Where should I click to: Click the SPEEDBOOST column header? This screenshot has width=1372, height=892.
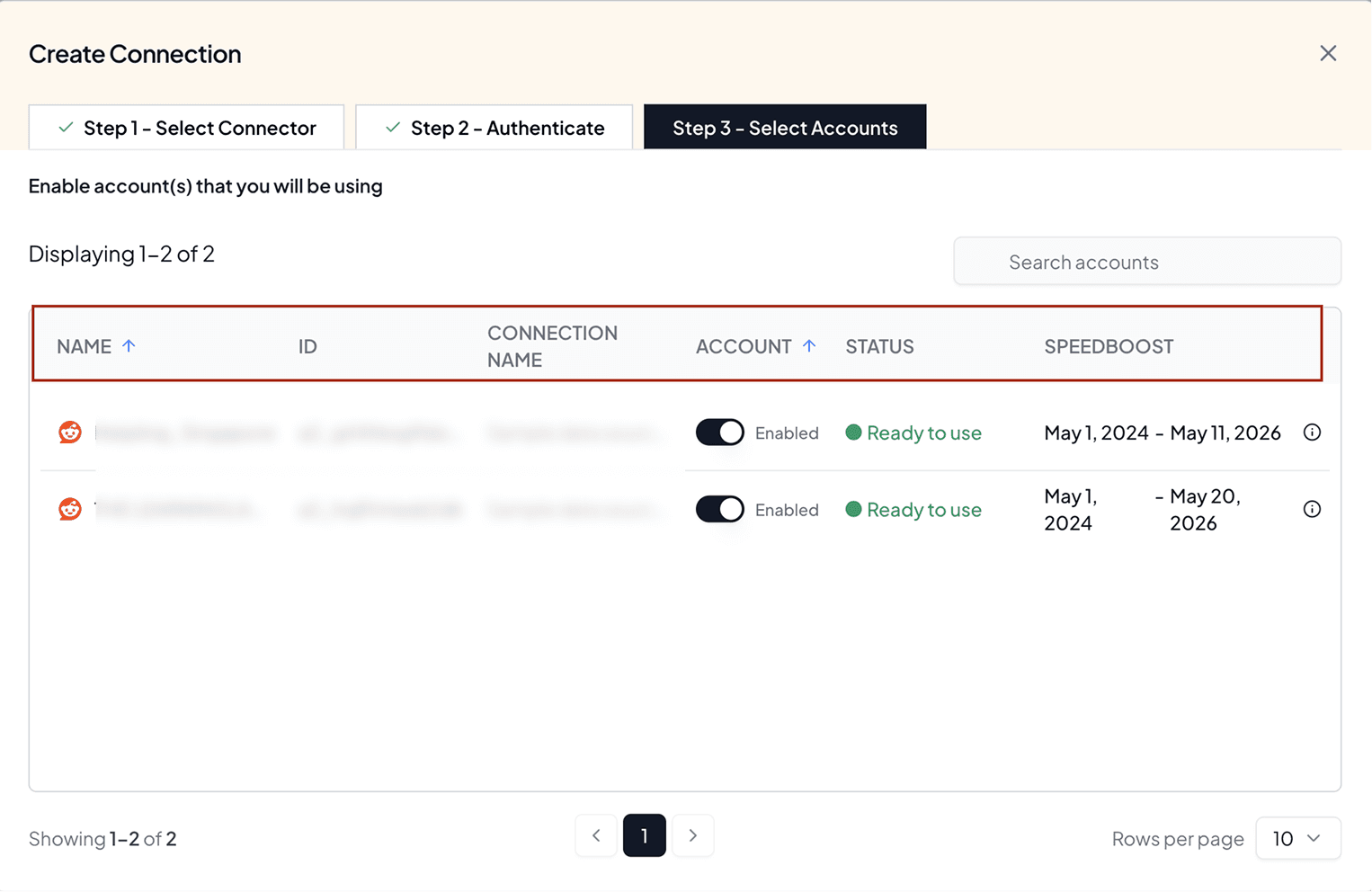point(1109,346)
